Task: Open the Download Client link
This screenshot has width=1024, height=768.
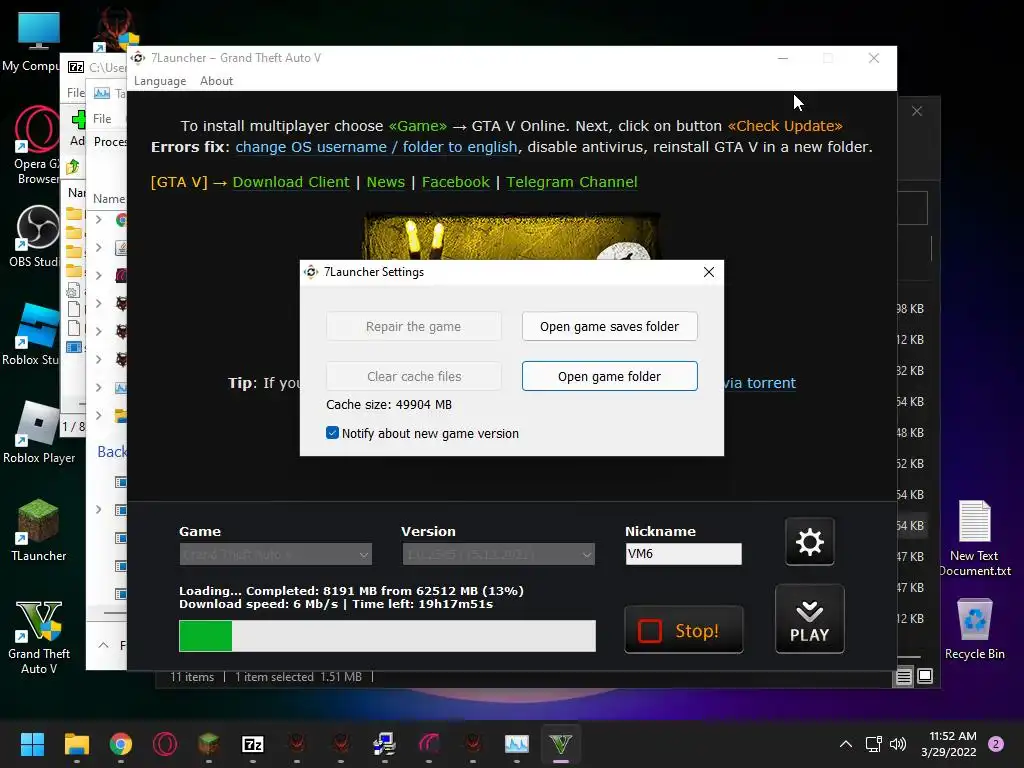Action: coord(291,182)
